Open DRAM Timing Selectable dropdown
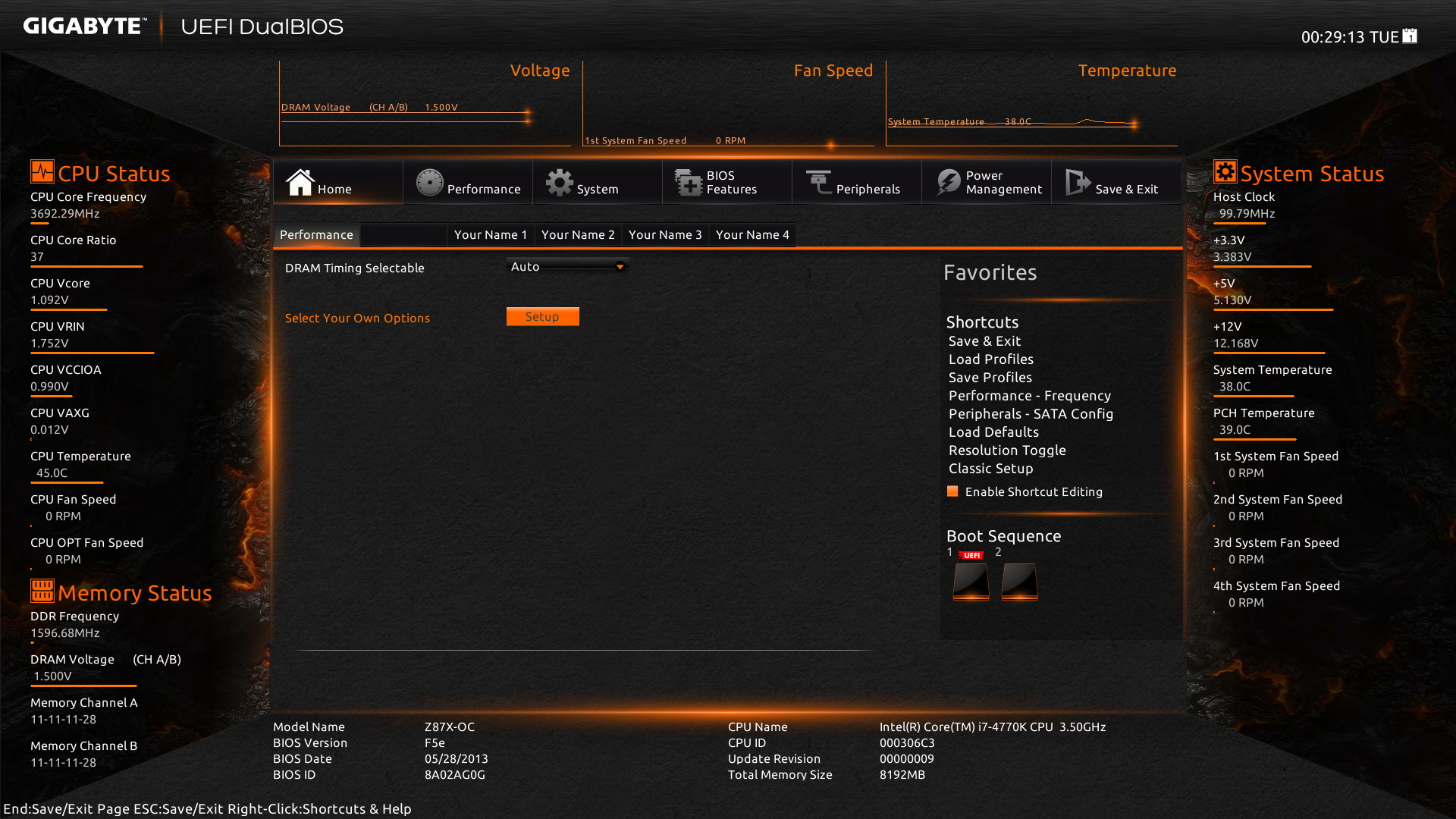 pos(568,266)
